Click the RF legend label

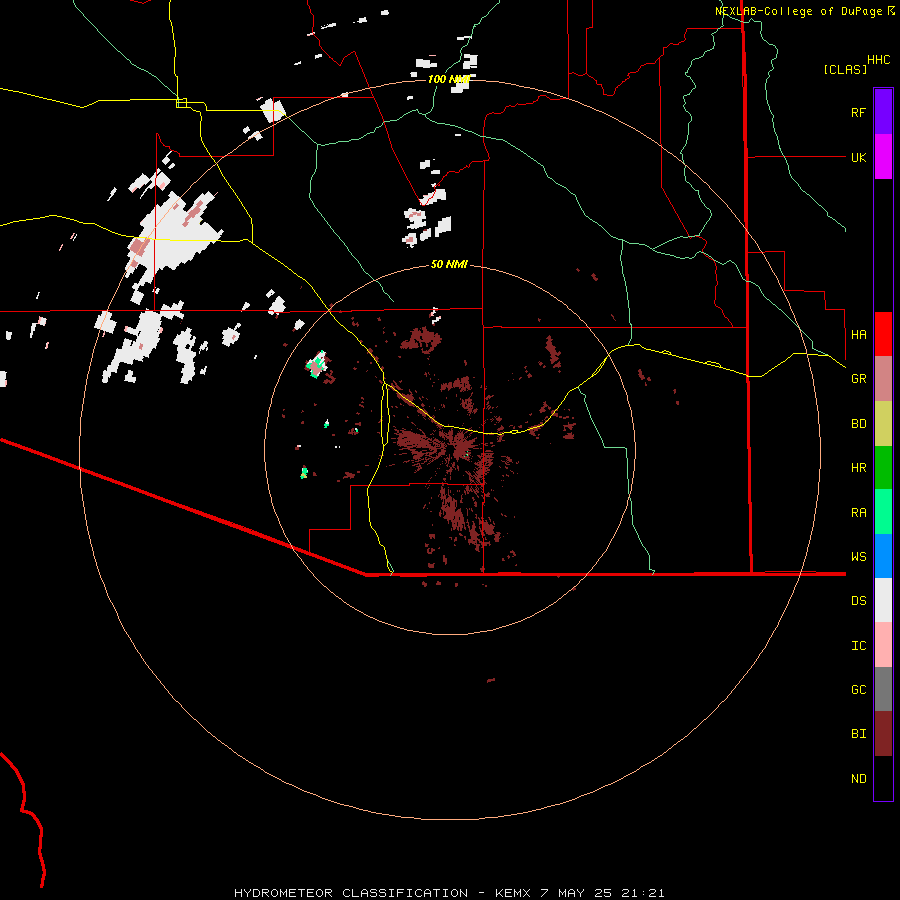click(858, 112)
